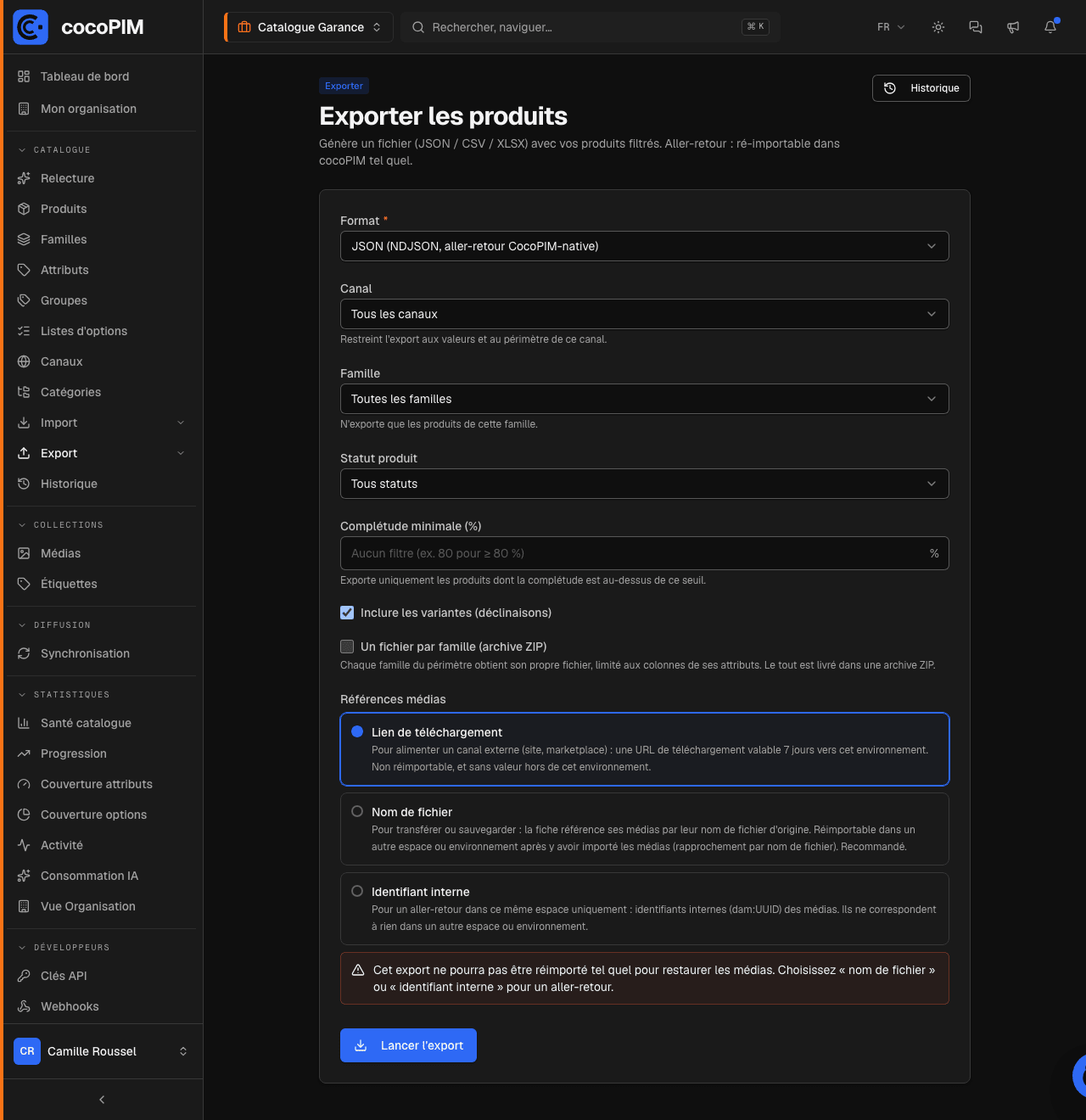The height and width of the screenshot is (1120, 1086).
Task: Open the Catalogue Garance workspace switcher
Action: [309, 27]
